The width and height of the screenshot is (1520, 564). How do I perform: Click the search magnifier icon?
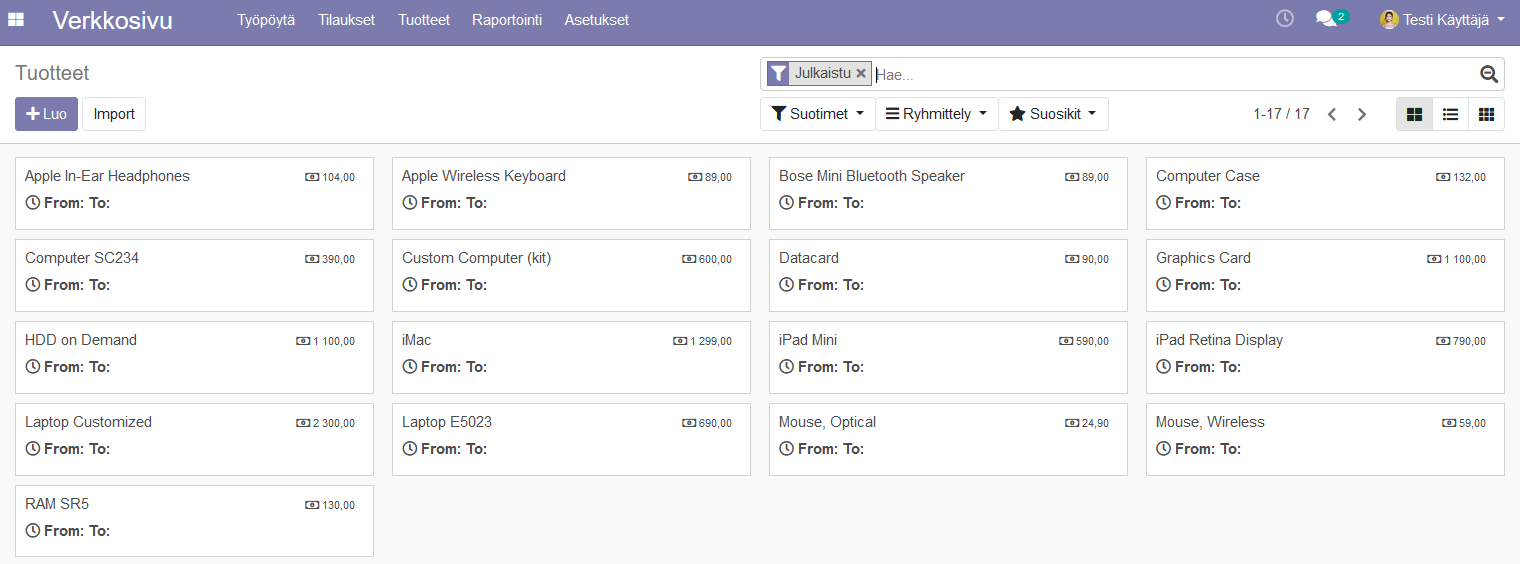click(x=1489, y=74)
